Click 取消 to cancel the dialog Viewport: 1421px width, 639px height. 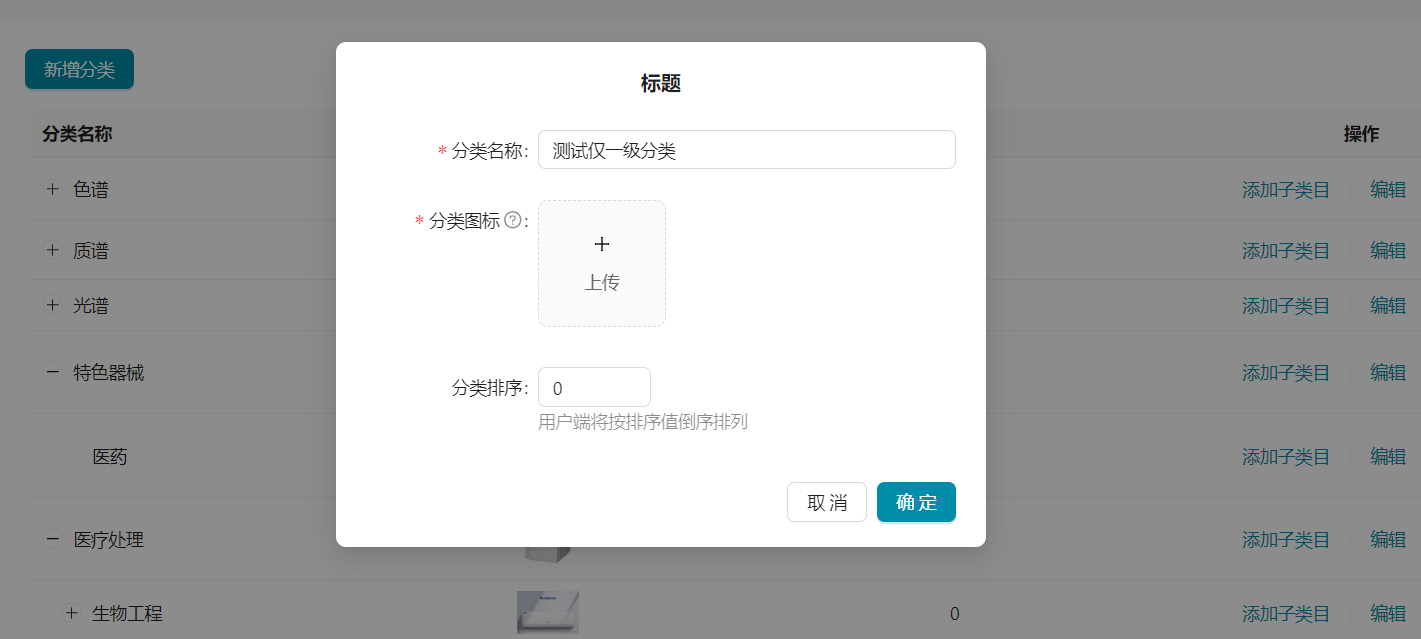click(x=826, y=502)
